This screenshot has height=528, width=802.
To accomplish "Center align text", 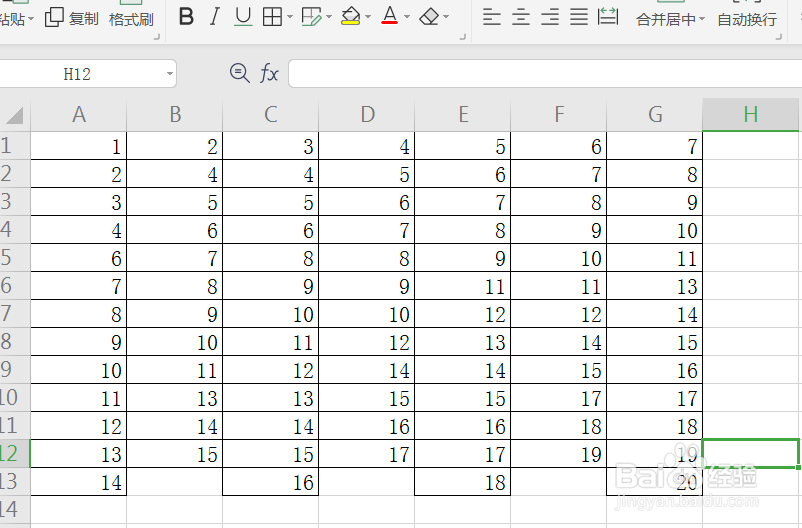I will (521, 17).
